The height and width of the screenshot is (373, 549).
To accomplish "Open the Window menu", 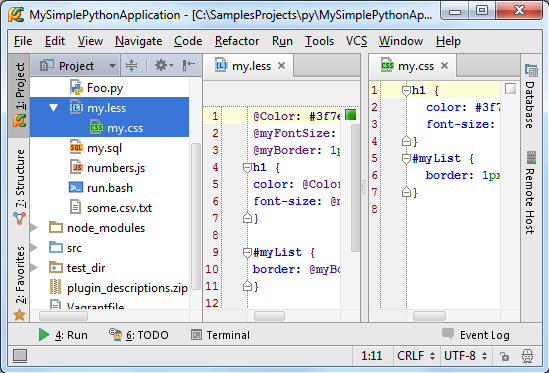I will click(x=401, y=41).
